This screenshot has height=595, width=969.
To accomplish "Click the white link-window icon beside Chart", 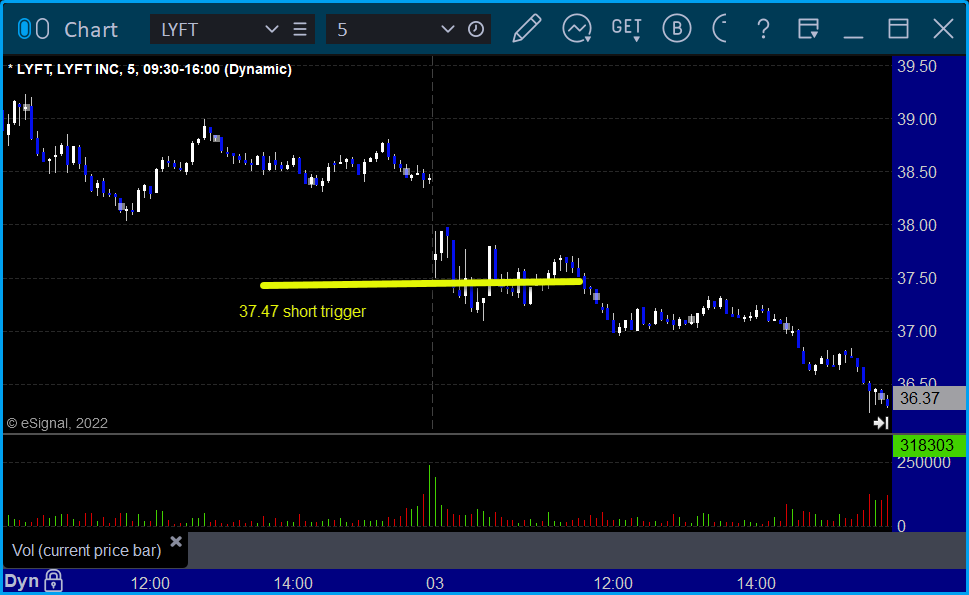I will [43, 29].
